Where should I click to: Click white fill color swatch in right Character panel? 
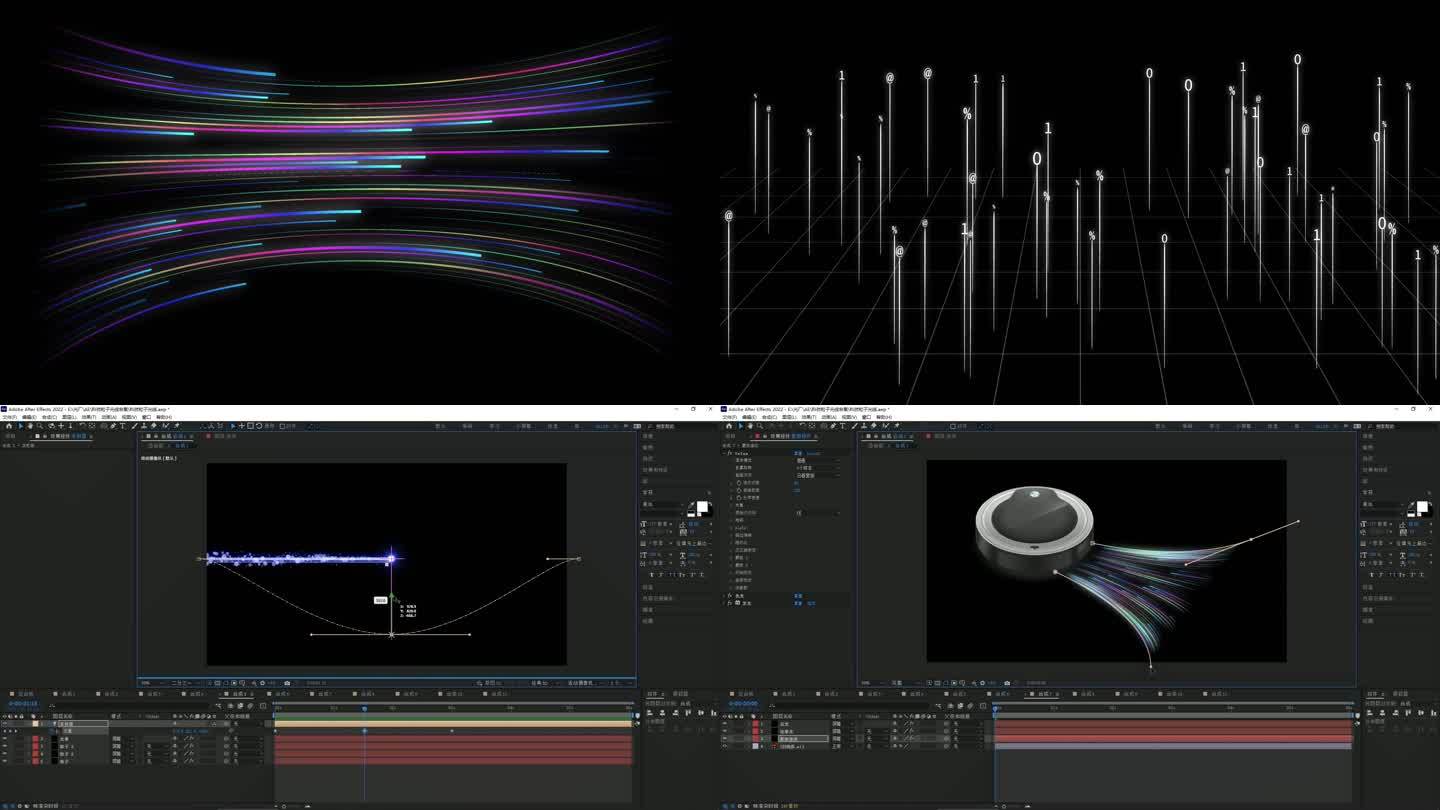pos(1422,506)
